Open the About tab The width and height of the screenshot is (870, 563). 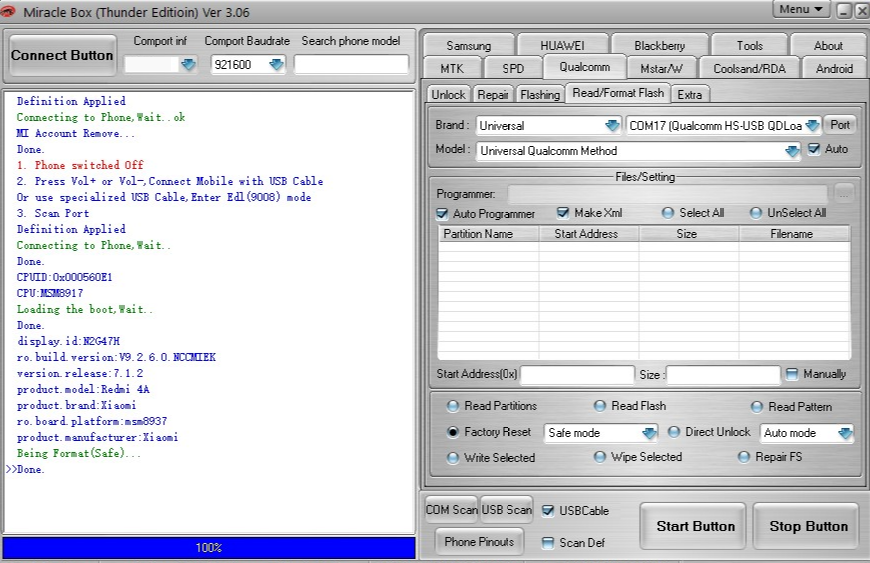coord(828,45)
